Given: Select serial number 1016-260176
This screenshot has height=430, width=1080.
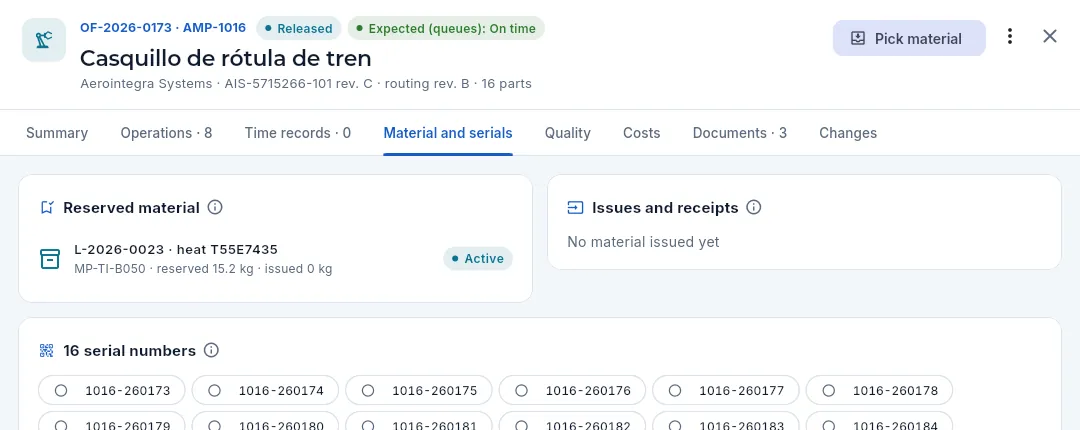Looking at the screenshot, I should [572, 391].
